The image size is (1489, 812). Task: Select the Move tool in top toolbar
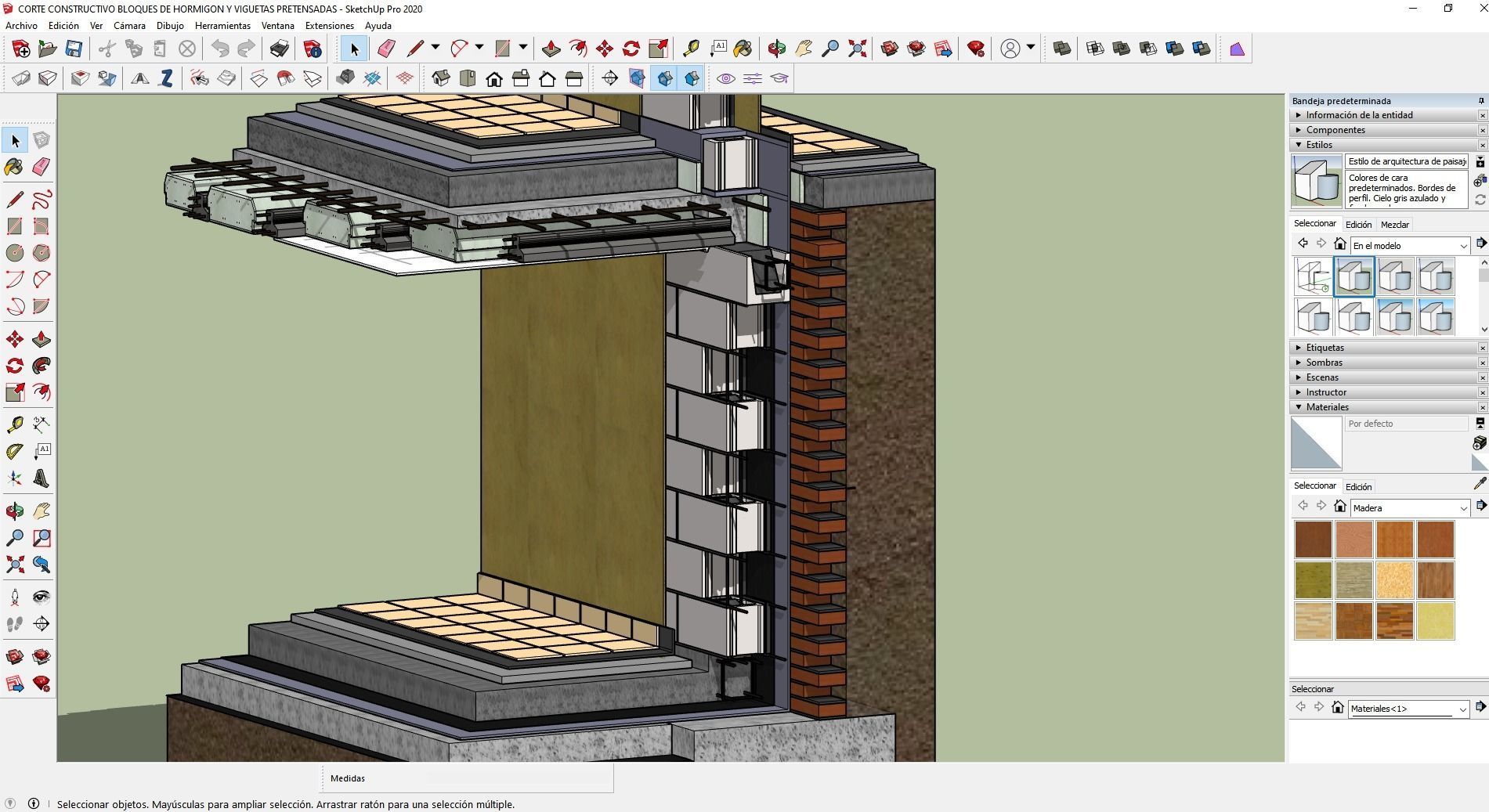click(x=605, y=49)
